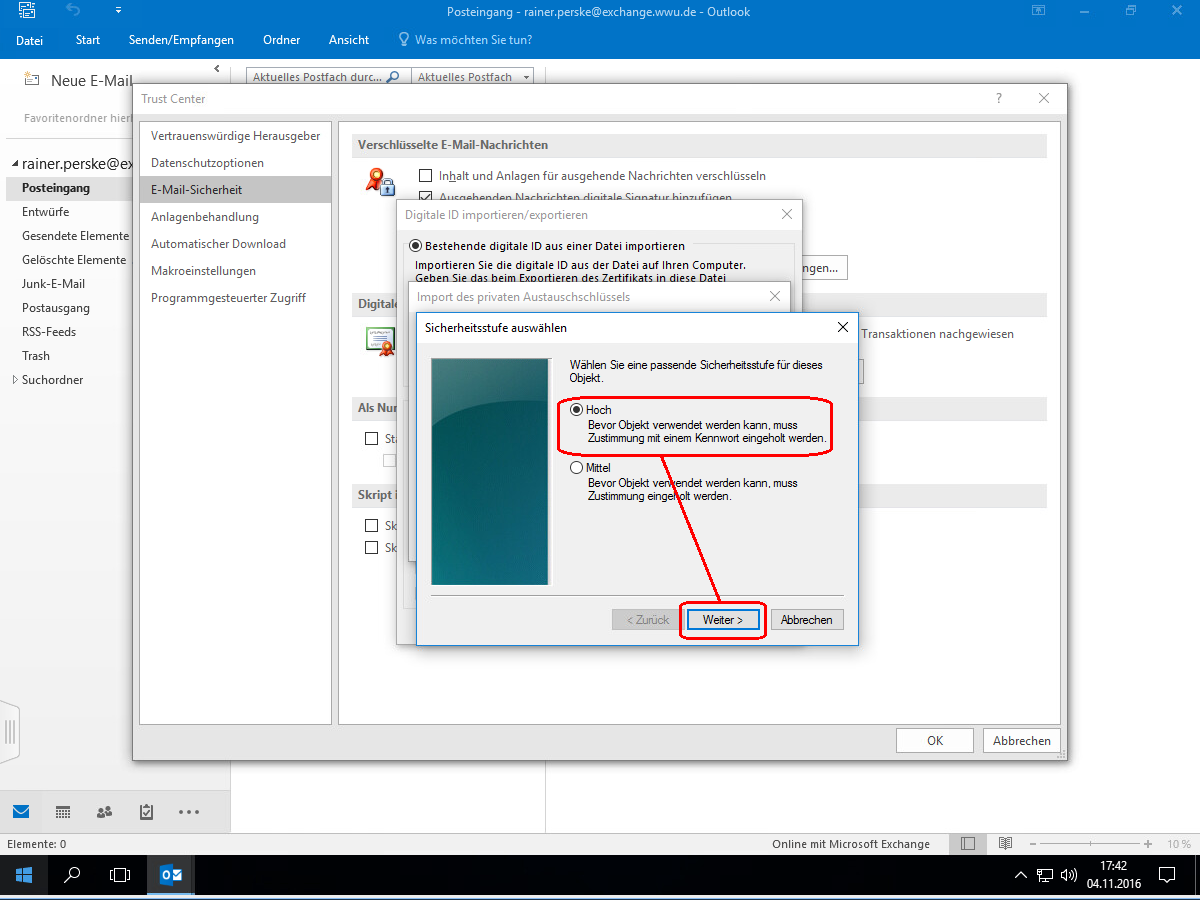The image size is (1200, 900).
Task: Click the Outlook icon in Windows taskbar
Action: 171,875
